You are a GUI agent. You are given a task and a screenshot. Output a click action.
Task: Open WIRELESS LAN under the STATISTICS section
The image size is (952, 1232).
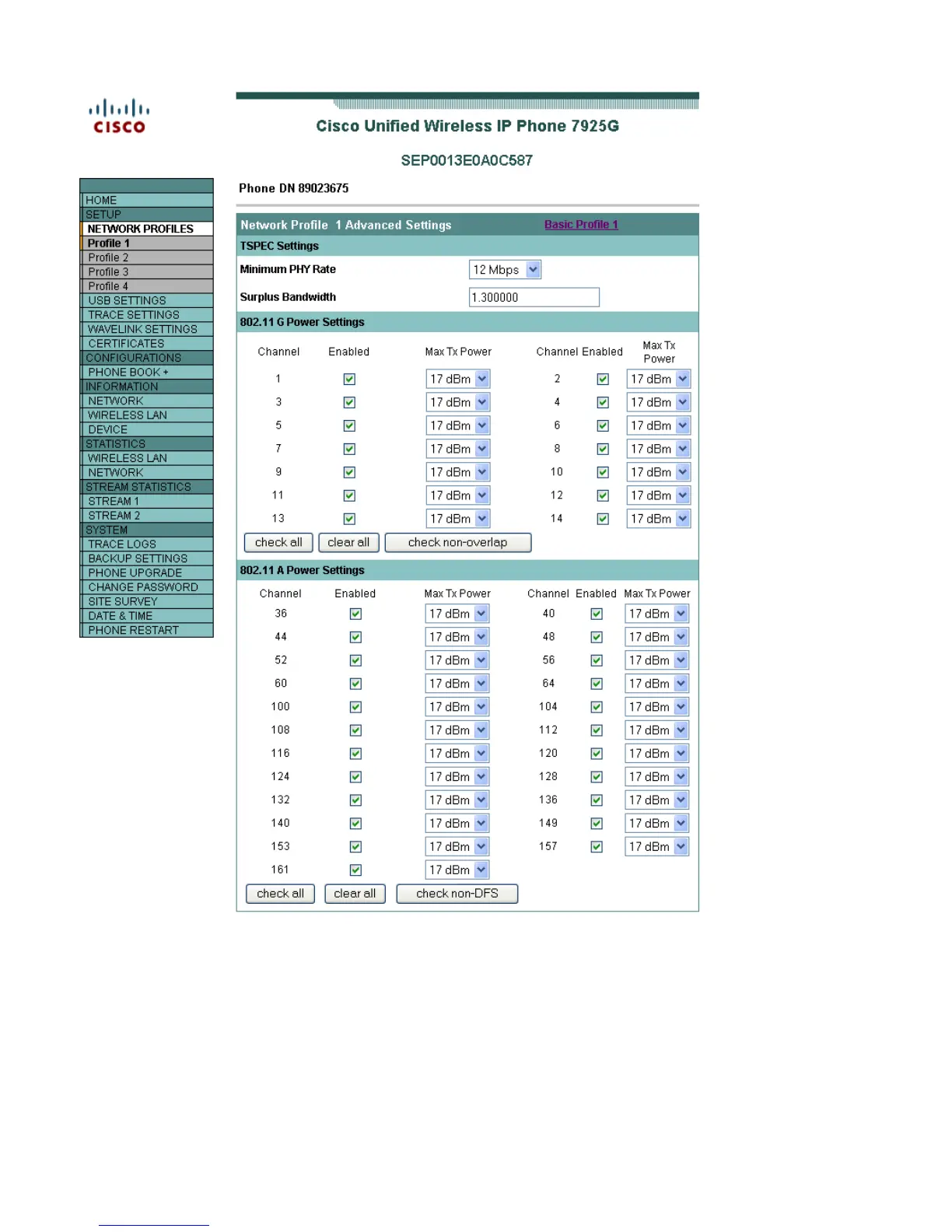pos(147,458)
